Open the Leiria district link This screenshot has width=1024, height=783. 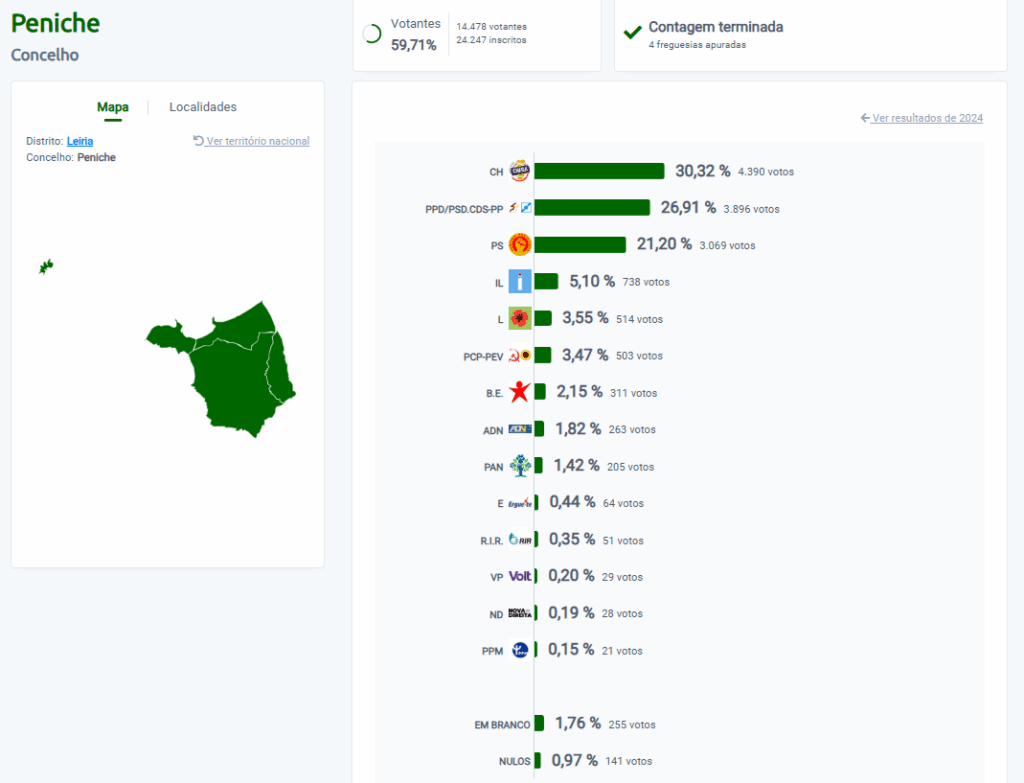80,141
